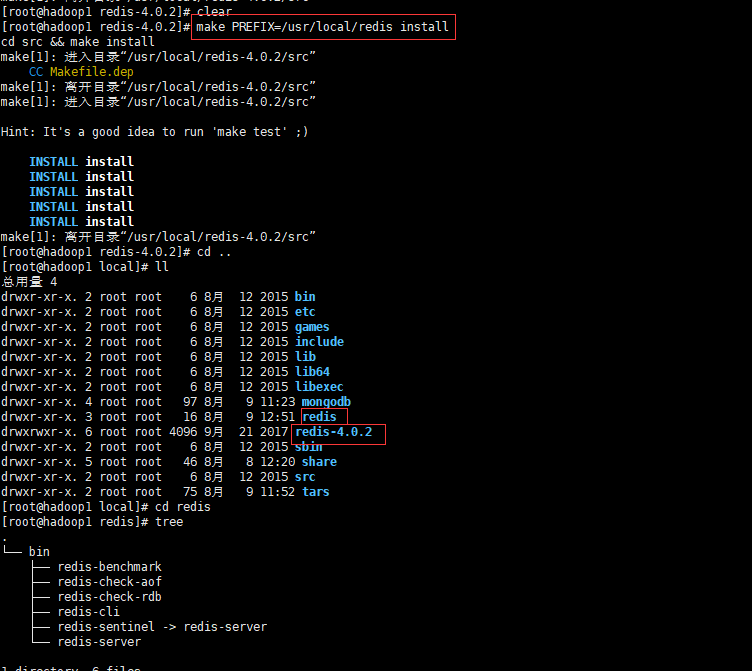The image size is (752, 671).
Task: Click the 'include' directory name
Action: point(319,341)
